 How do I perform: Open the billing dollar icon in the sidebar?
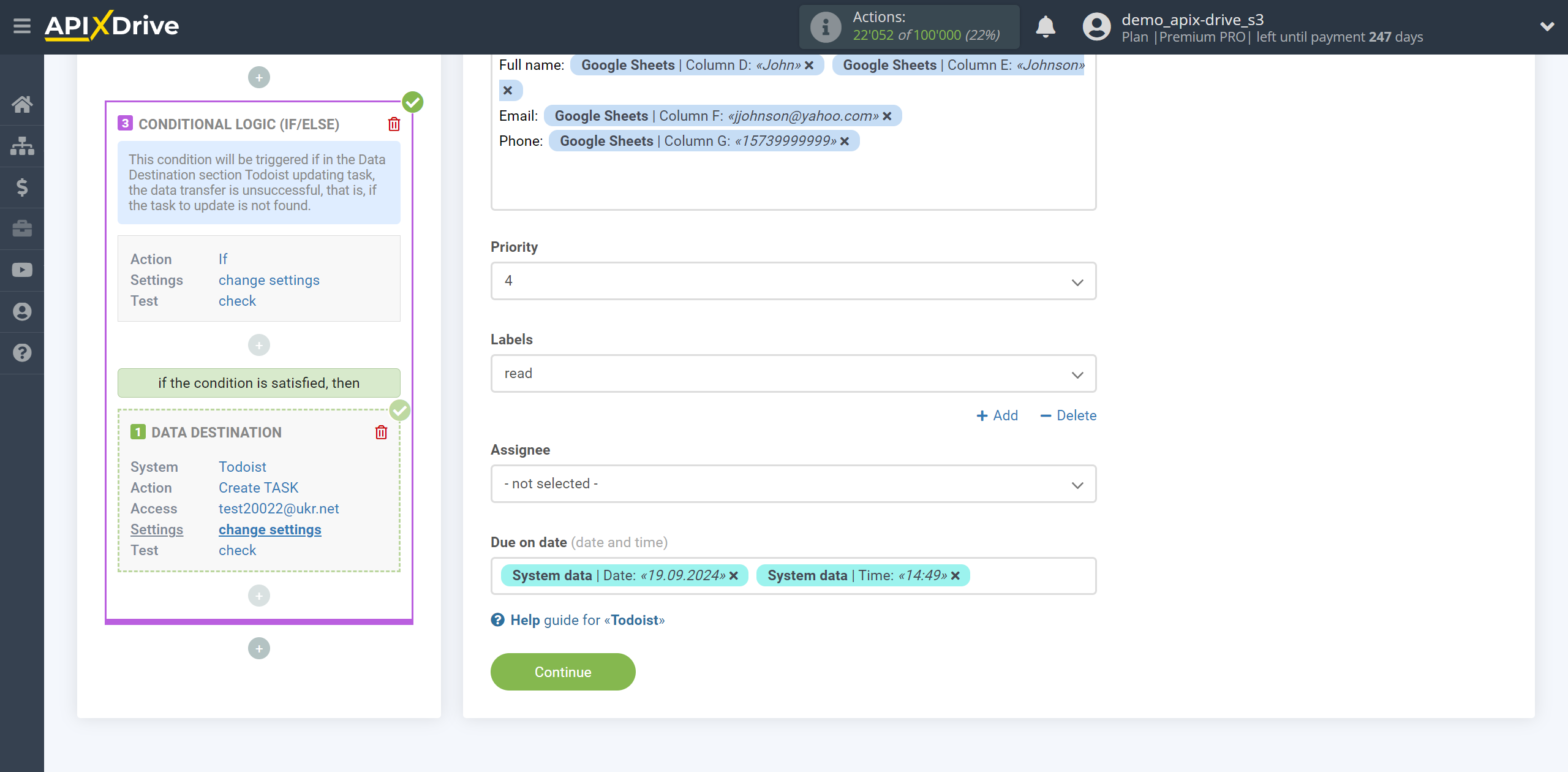[x=22, y=187]
